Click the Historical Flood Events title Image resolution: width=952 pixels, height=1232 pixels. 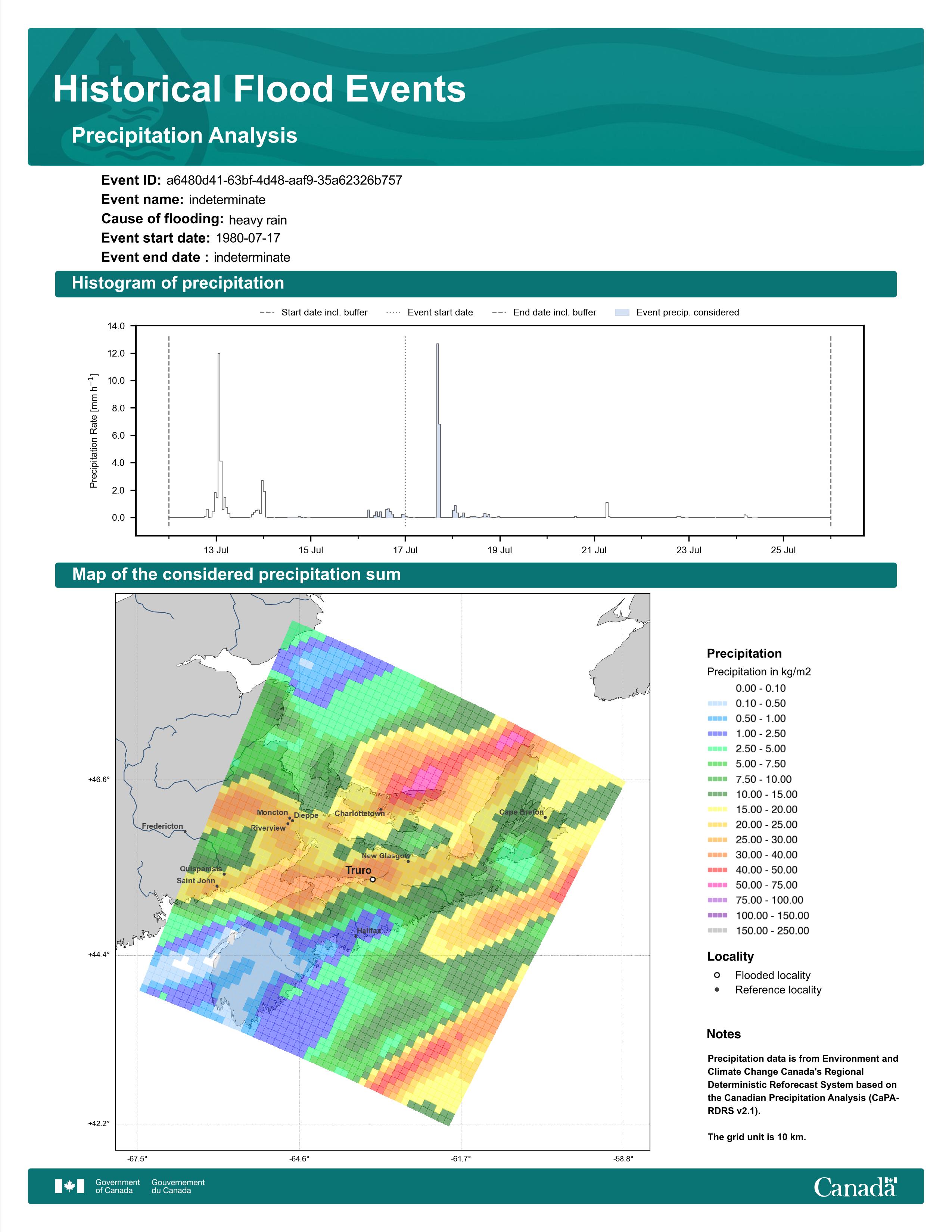[259, 89]
